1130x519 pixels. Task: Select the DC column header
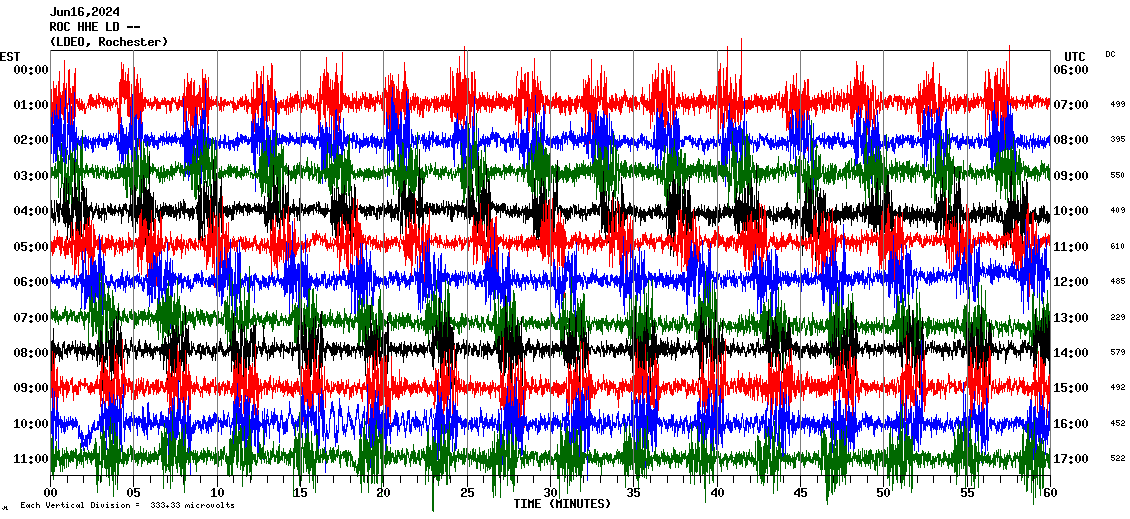pyautogui.click(x=1111, y=54)
